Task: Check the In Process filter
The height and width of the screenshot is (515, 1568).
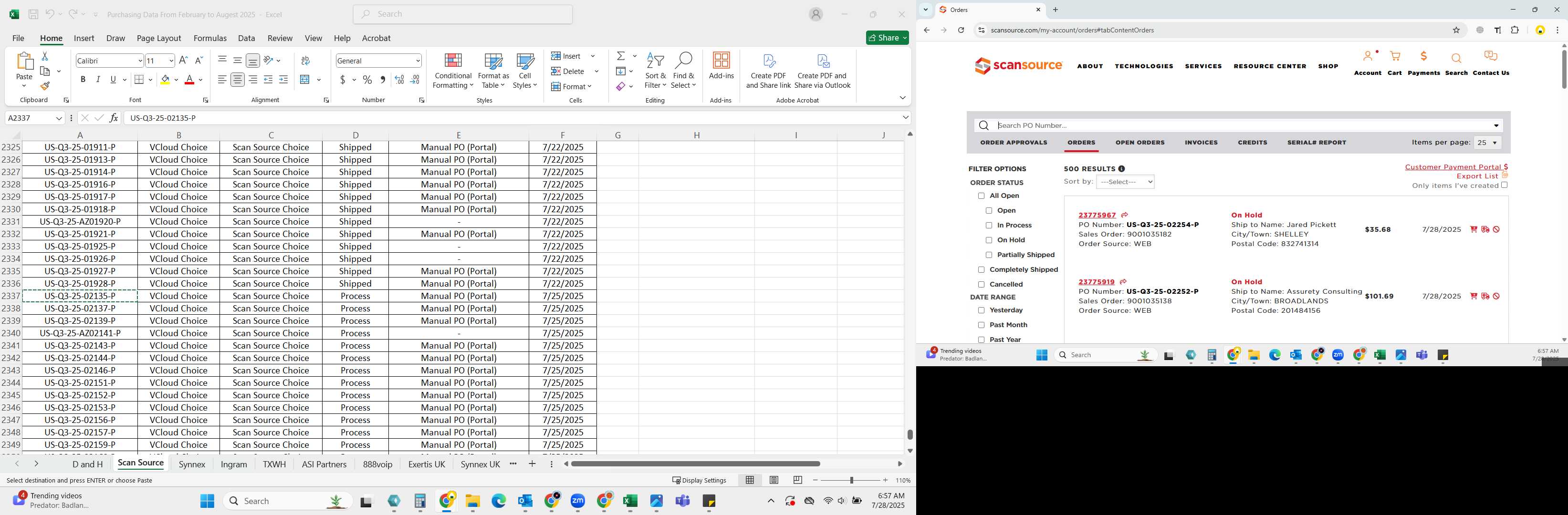Action: pyautogui.click(x=989, y=226)
